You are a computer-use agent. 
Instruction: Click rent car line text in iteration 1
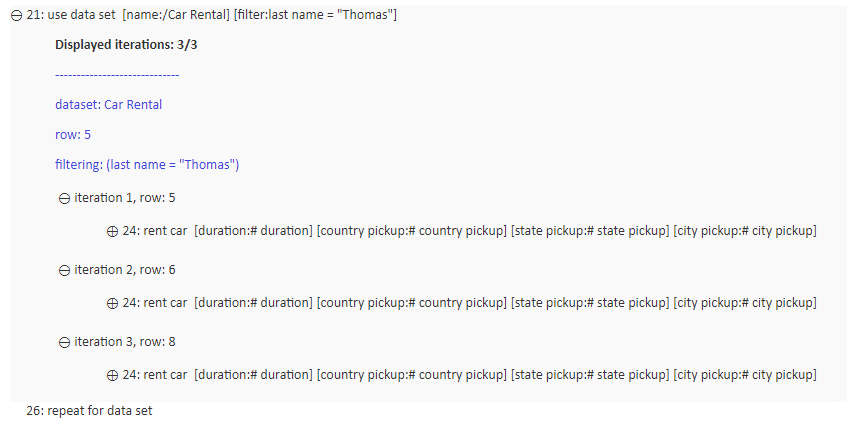pos(469,231)
